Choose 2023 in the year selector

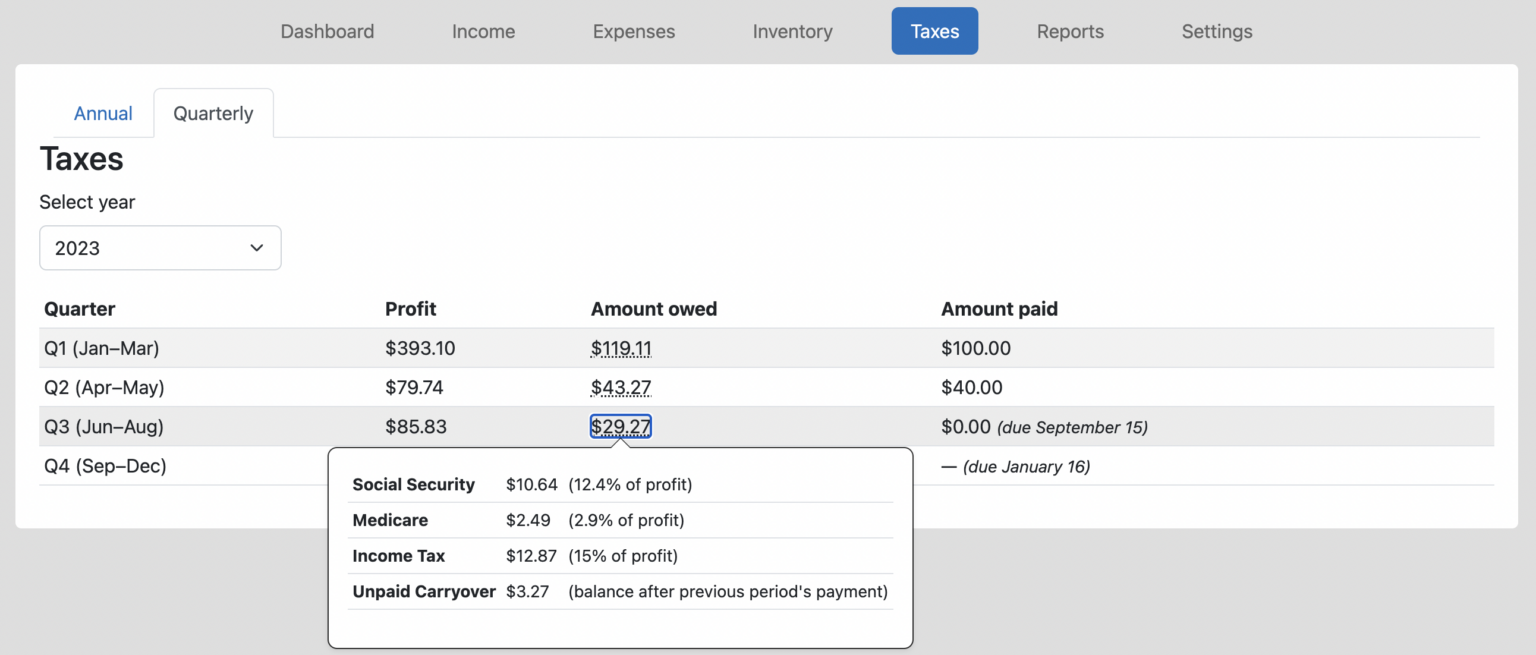(x=78, y=247)
